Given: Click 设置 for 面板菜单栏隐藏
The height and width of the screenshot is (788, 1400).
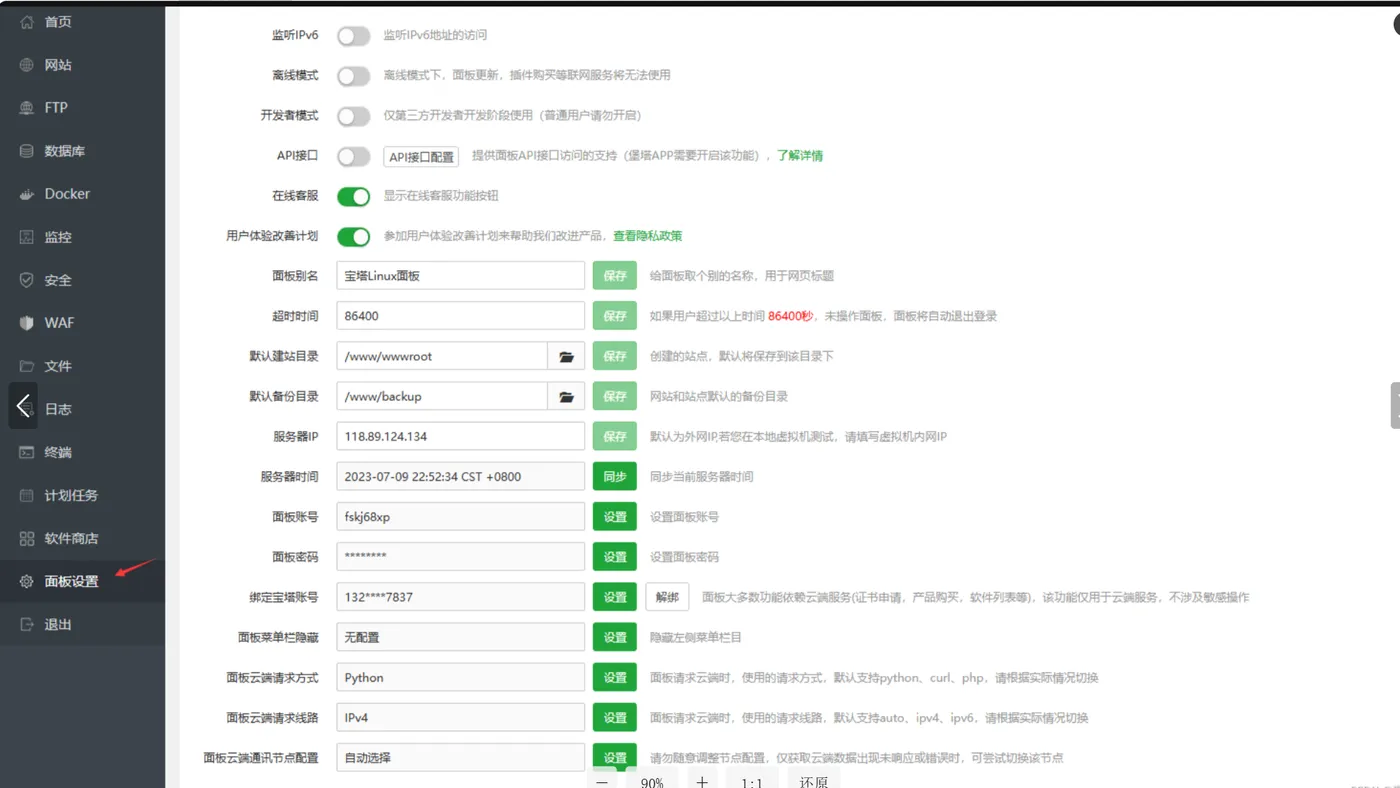Looking at the screenshot, I should [615, 637].
